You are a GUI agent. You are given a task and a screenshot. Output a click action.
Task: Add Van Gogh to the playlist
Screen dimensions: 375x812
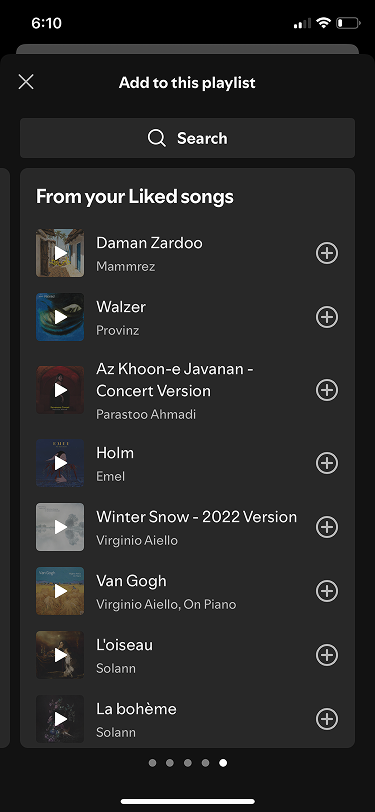(327, 591)
